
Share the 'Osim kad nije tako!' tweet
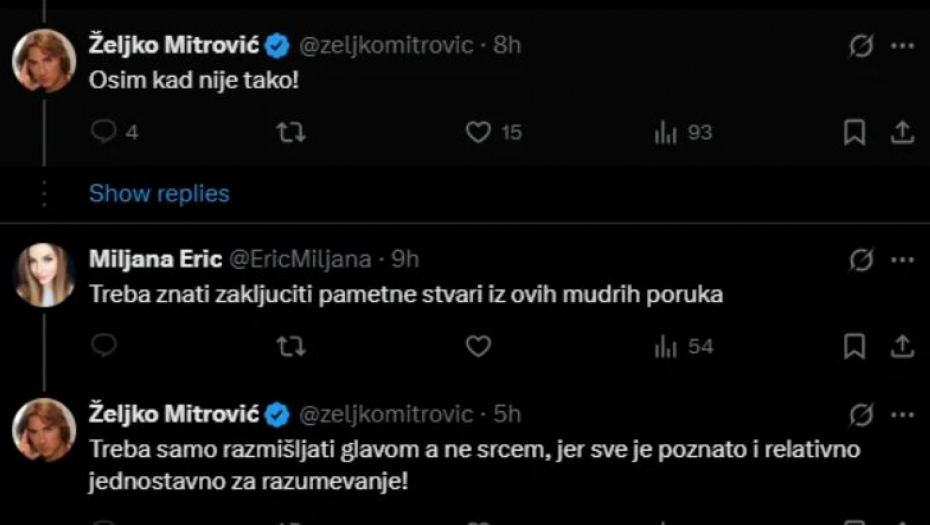pyautogui.click(x=902, y=132)
